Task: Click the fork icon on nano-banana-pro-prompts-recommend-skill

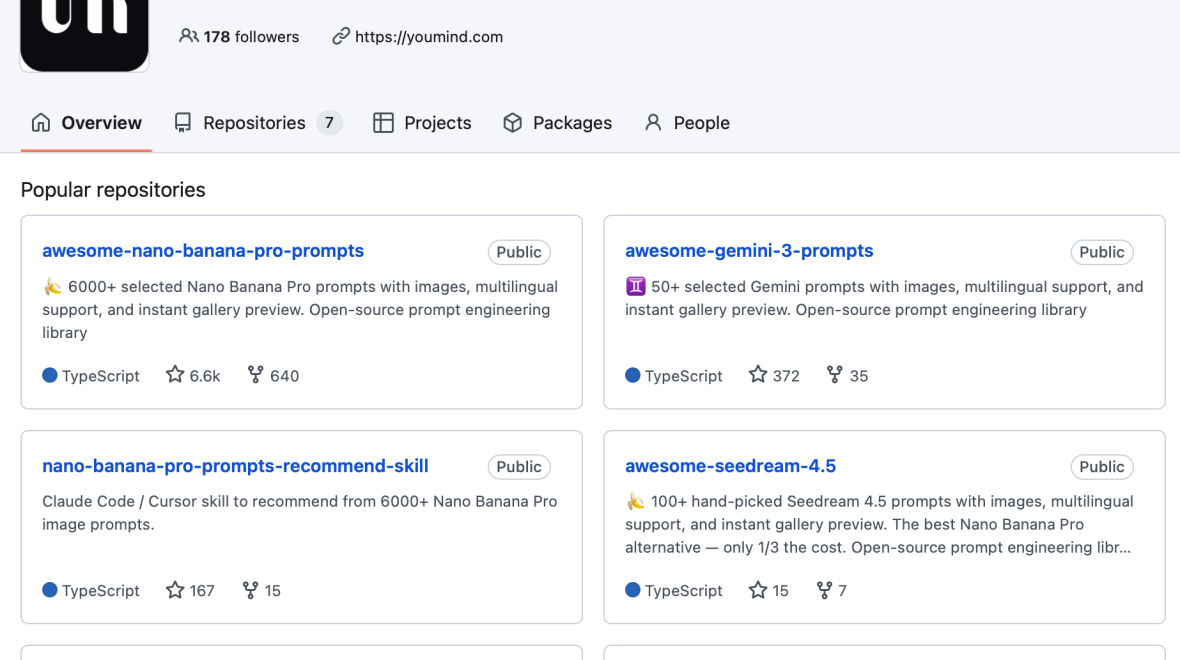Action: pos(251,590)
